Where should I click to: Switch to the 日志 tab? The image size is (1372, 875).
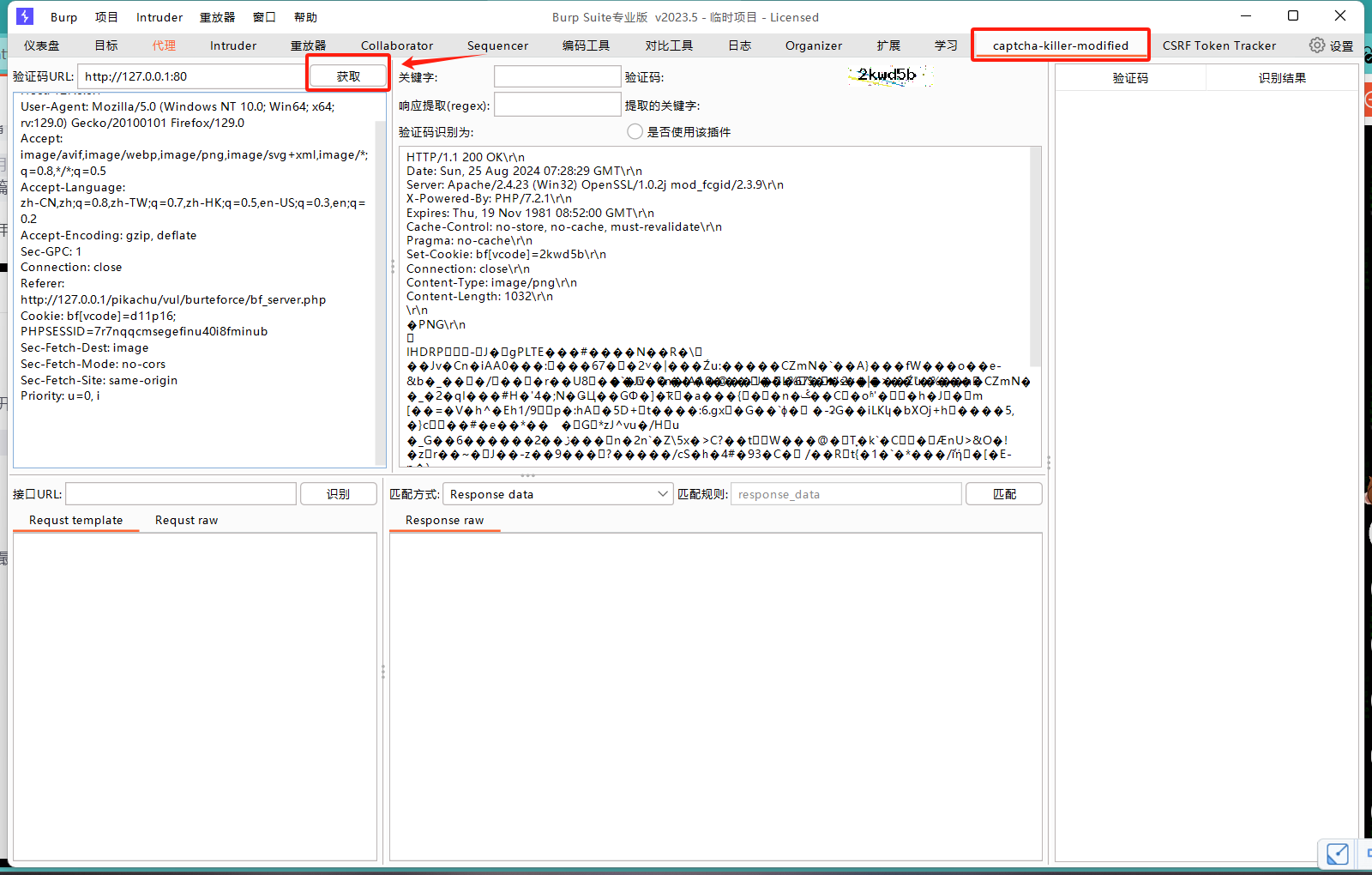click(x=739, y=45)
